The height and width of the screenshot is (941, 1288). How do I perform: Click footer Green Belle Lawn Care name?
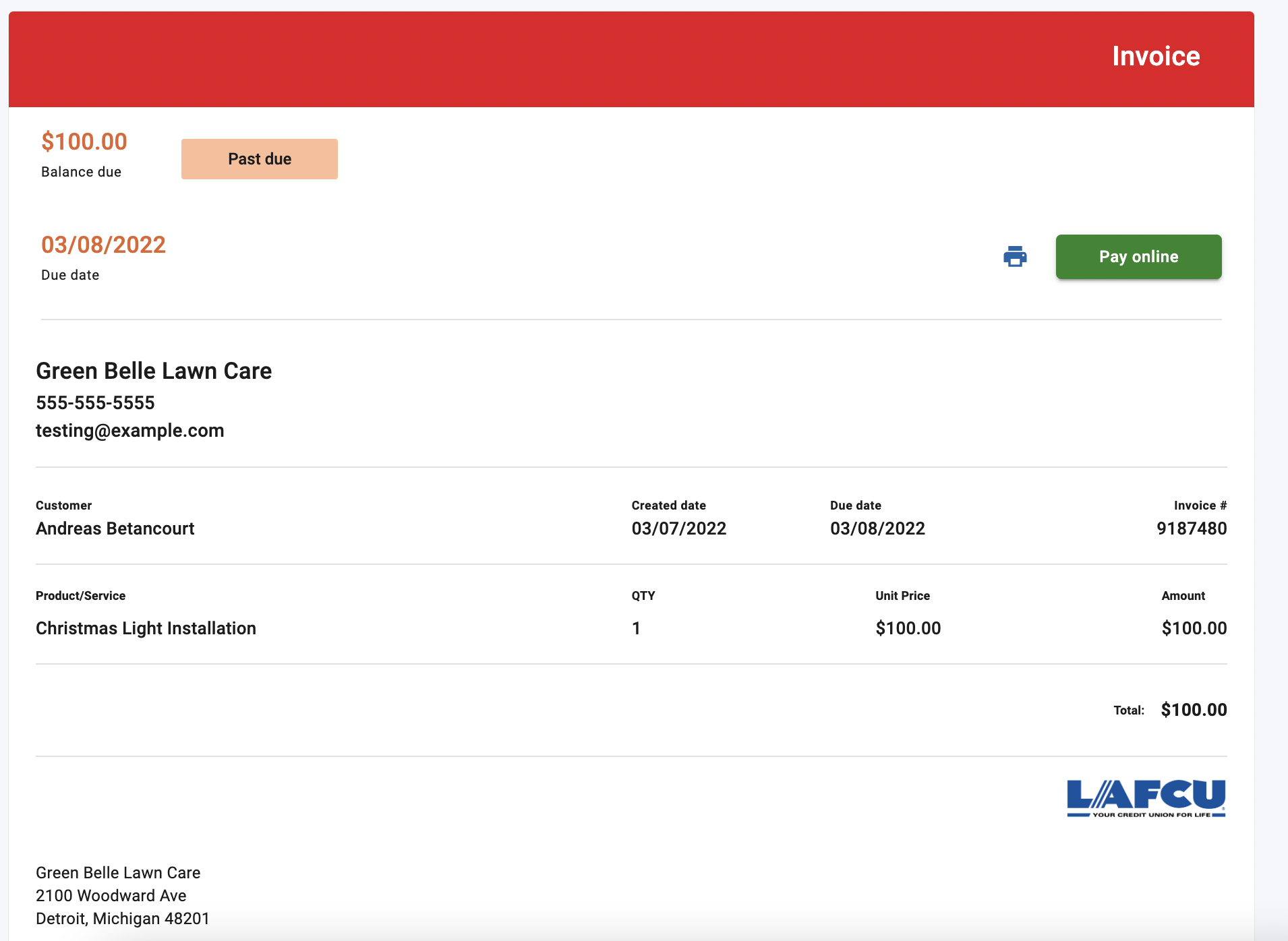point(118,872)
